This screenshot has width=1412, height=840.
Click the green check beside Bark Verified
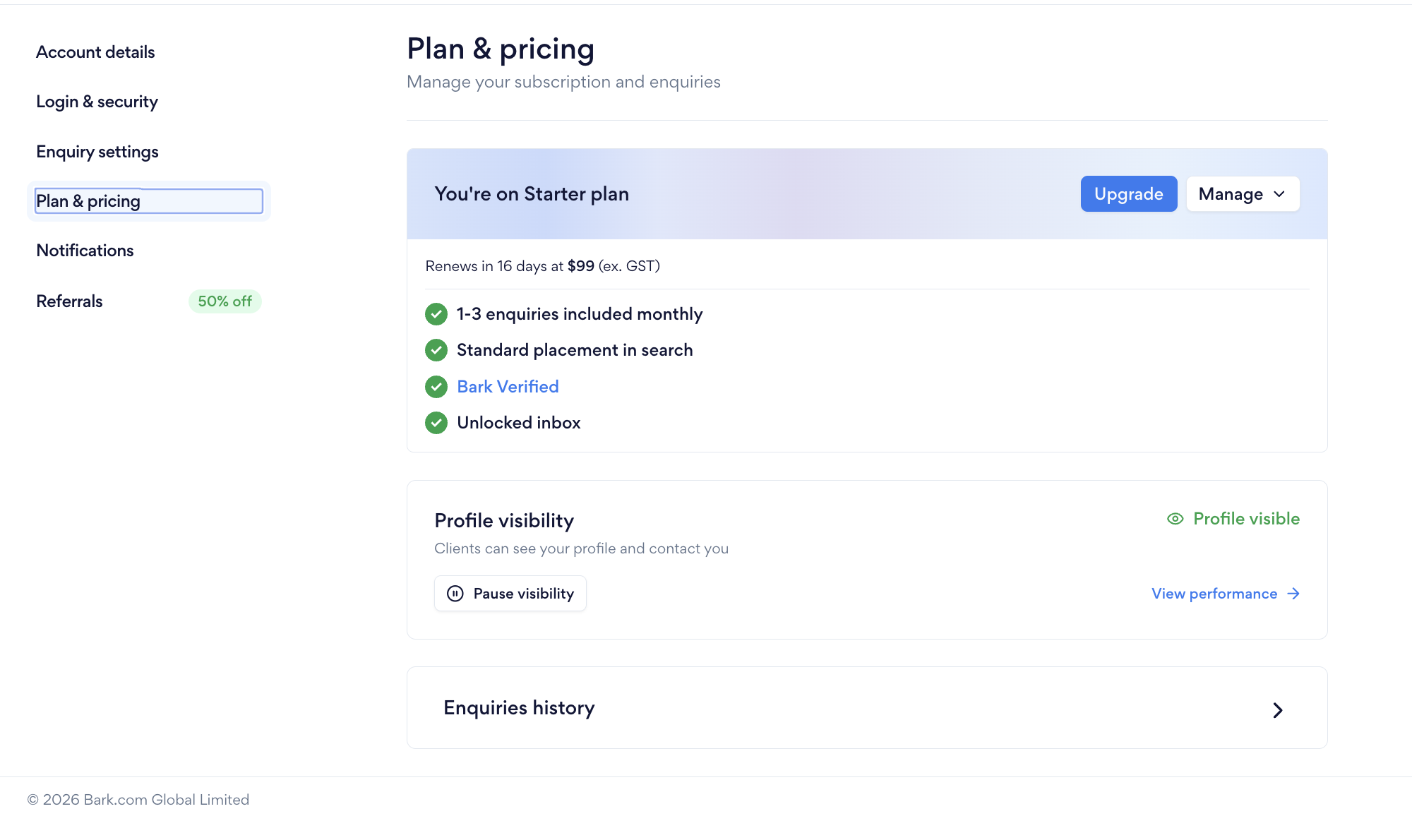point(436,387)
